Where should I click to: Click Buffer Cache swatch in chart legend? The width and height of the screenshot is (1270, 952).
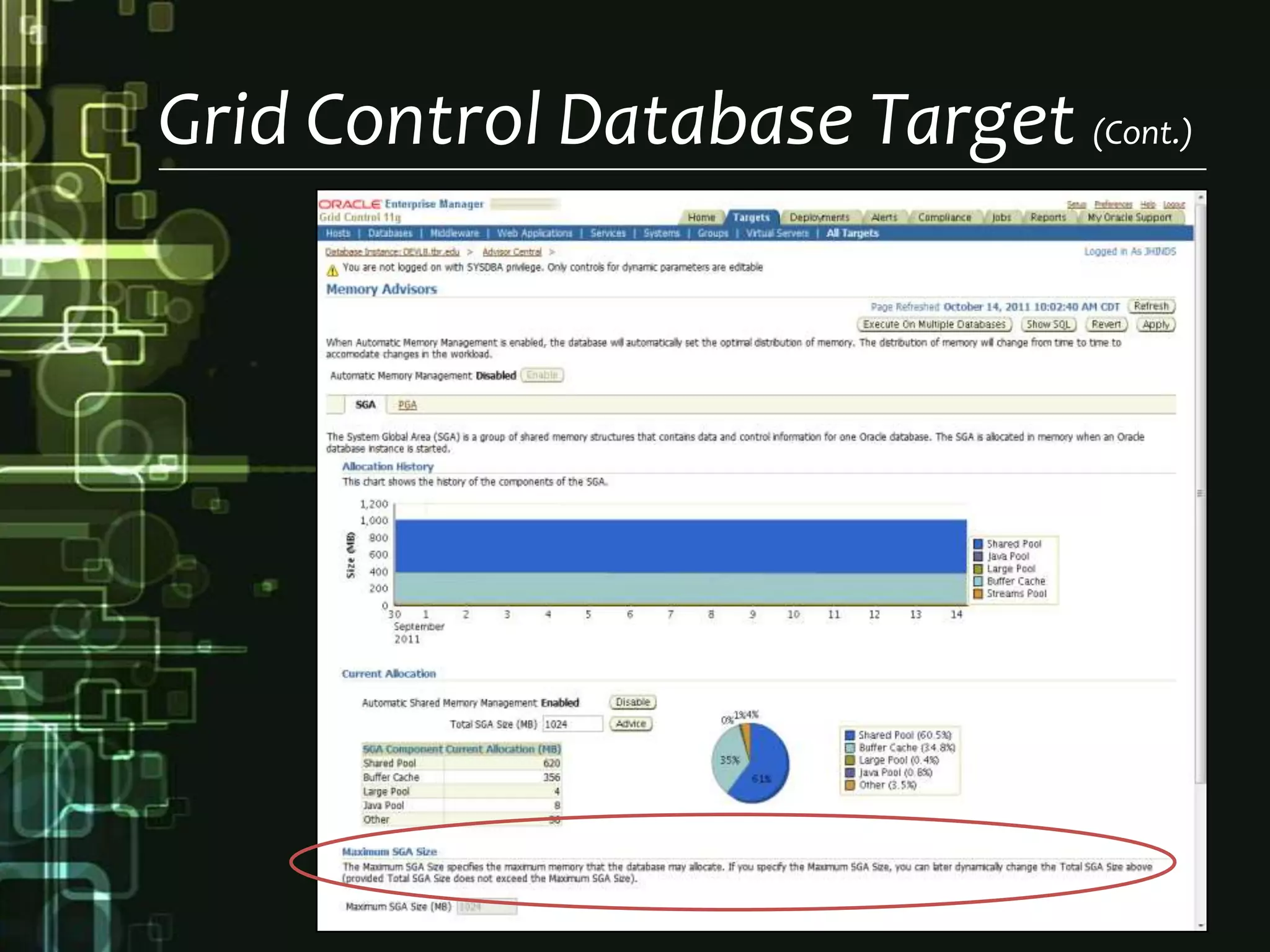click(979, 581)
